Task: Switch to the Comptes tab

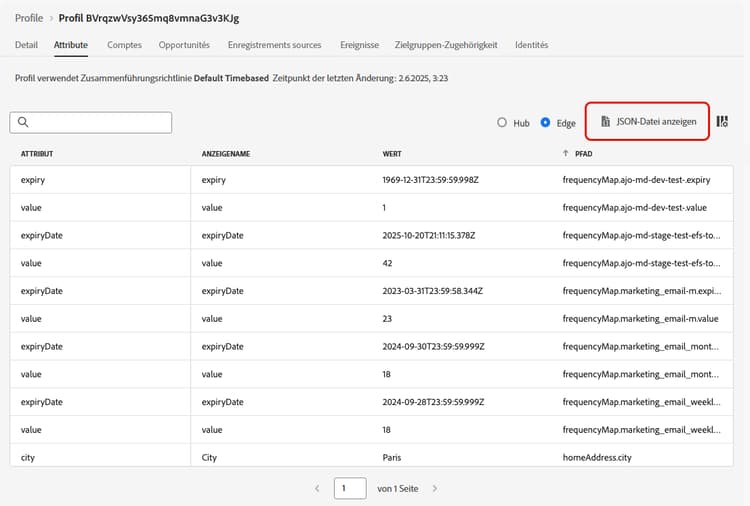Action: pyautogui.click(x=125, y=45)
